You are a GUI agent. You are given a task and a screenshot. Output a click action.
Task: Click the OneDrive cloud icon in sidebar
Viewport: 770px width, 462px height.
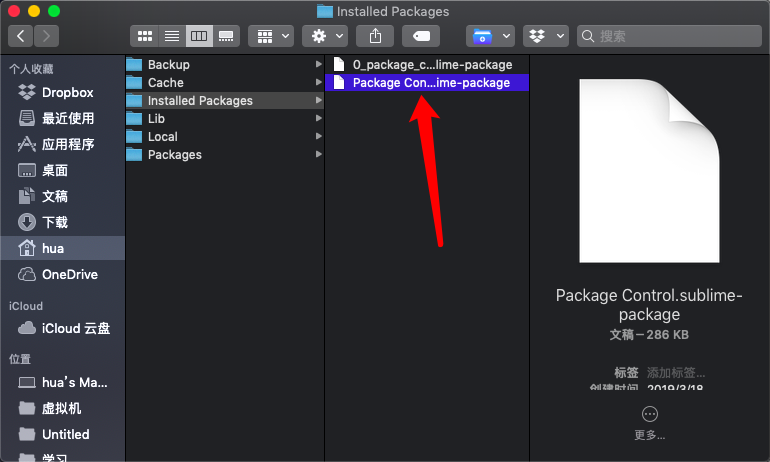[x=27, y=274]
